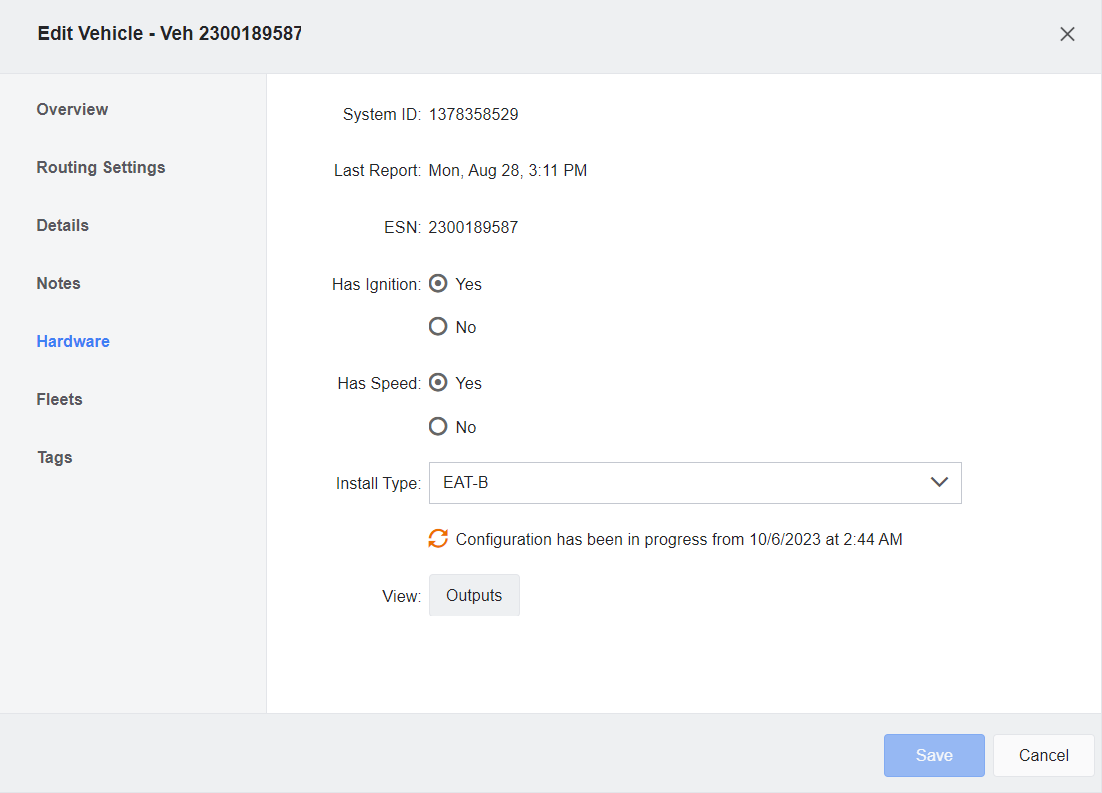Open the Notes section
Image resolution: width=1102 pixels, height=793 pixels.
[x=57, y=283]
